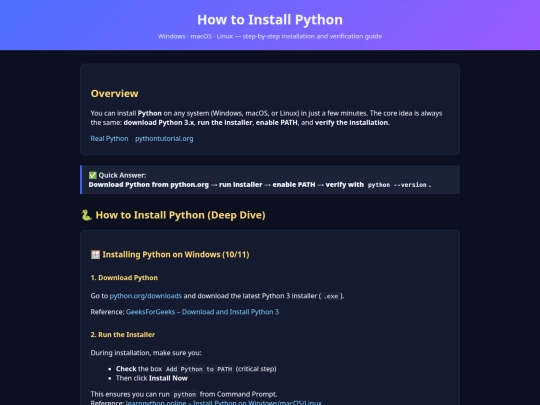
Task: Click the 'Quick Answer:' label
Action: click(122, 175)
